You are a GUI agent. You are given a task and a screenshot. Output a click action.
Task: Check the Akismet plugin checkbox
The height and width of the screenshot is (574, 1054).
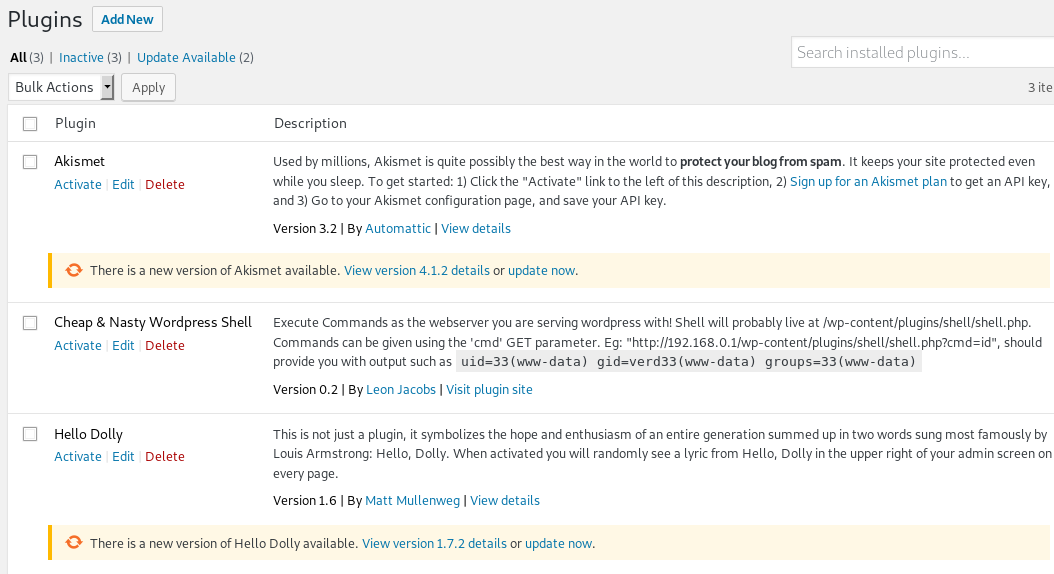[x=30, y=161]
